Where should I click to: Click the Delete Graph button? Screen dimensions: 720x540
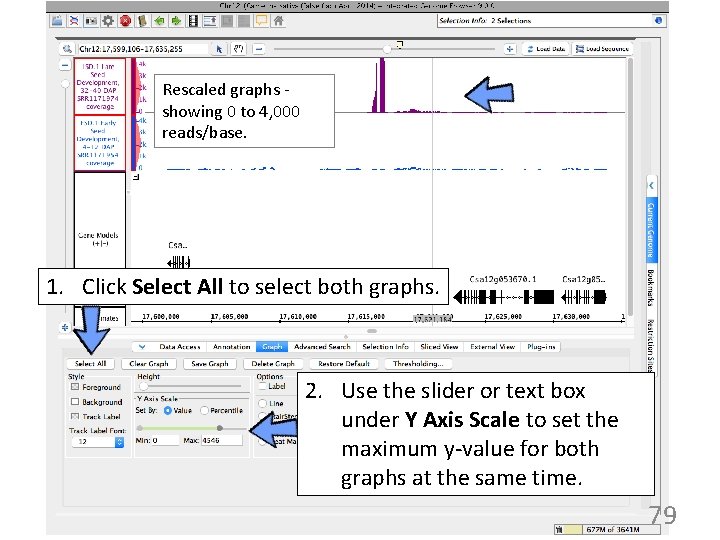point(273,364)
